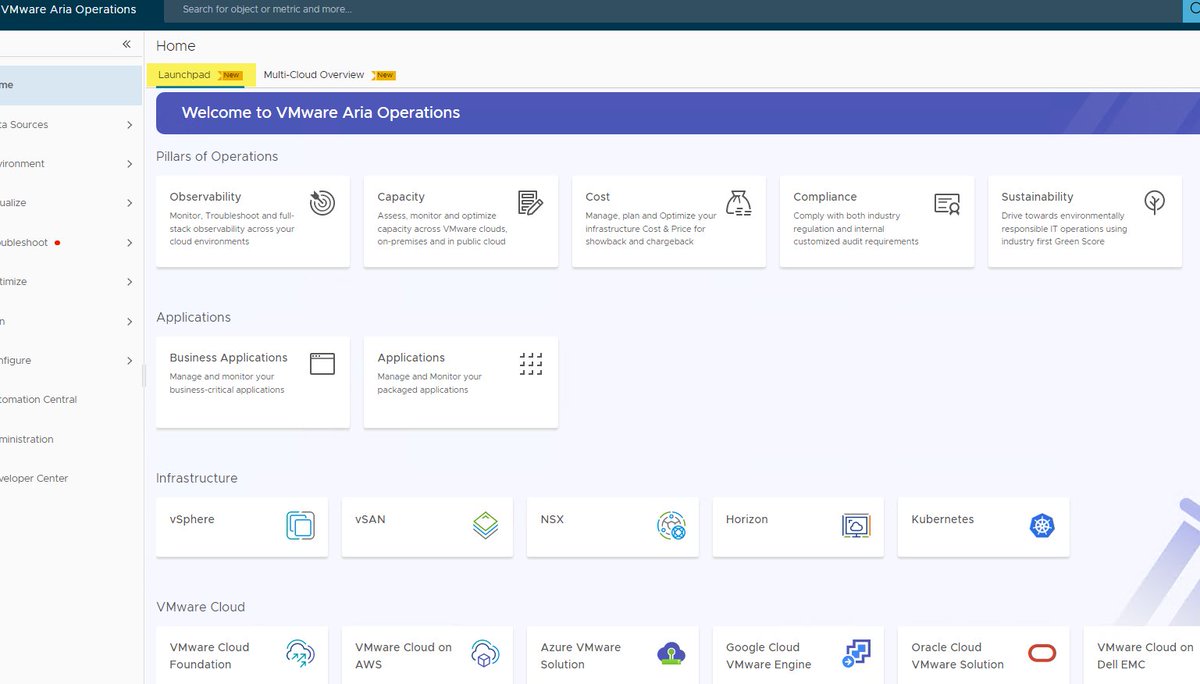Click the VMware Cloud on AWS icon
Viewport: 1200px width, 684px height.
[x=485, y=654]
